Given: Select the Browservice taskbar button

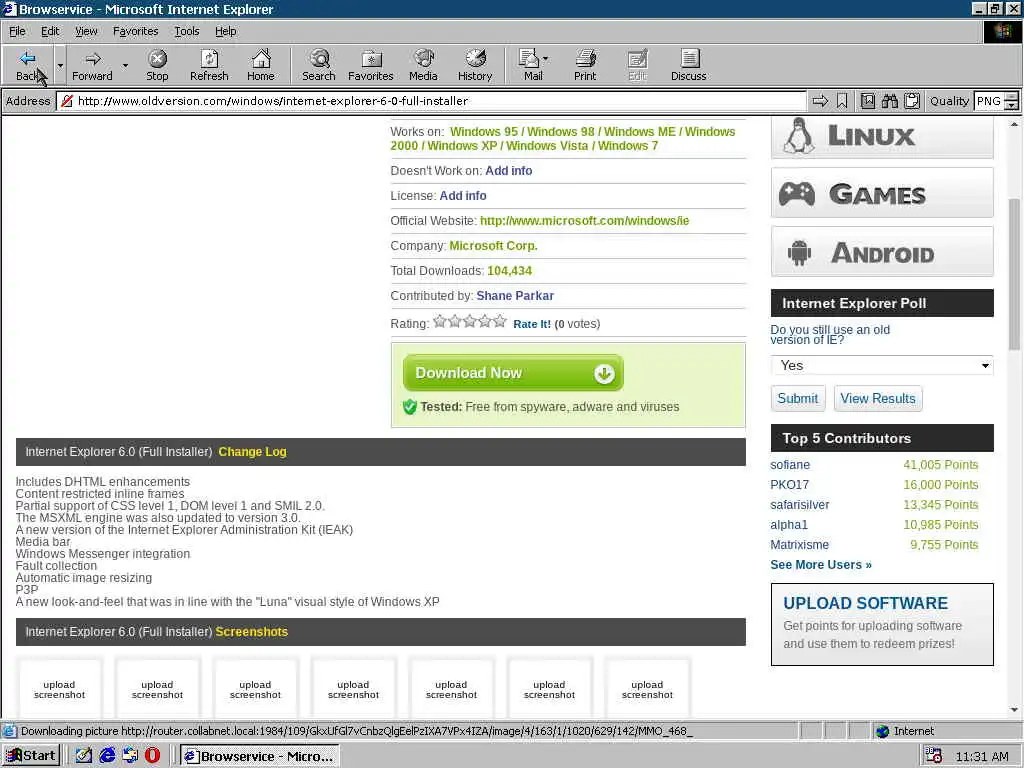Looking at the screenshot, I should tap(260, 756).
